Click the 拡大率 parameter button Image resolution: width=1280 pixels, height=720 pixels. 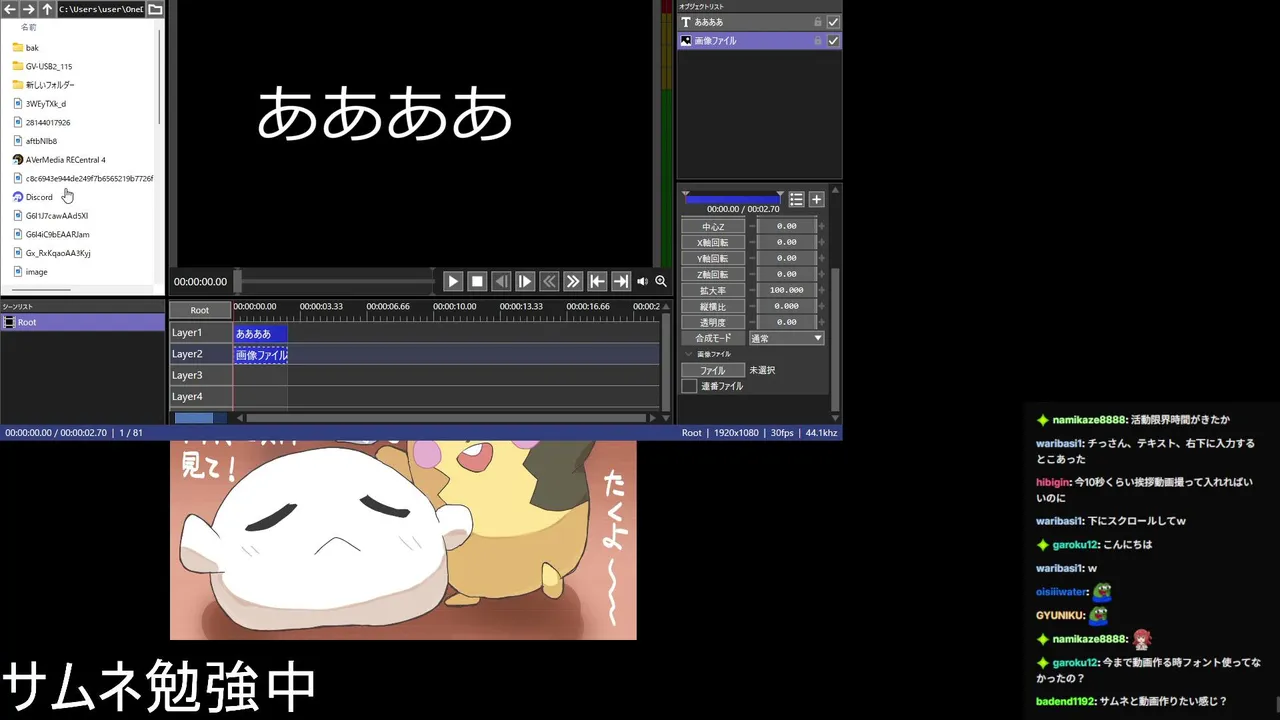point(713,290)
